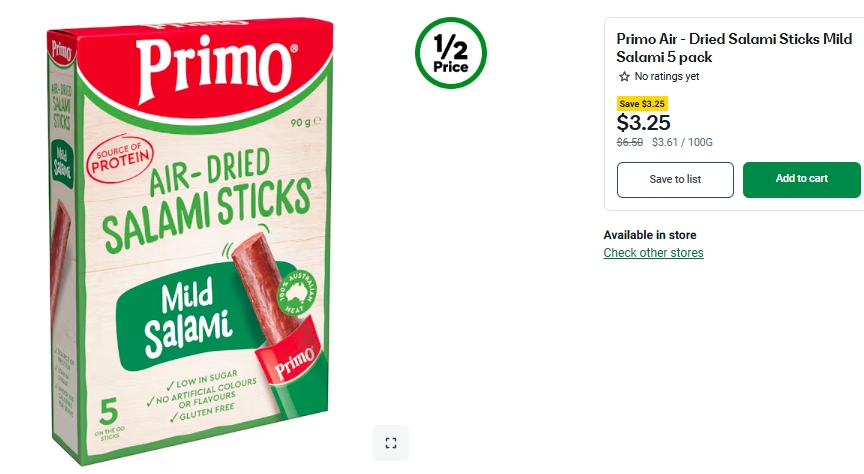Click the $3.61 per 100G unit price
Image resolution: width=864 pixels, height=474 pixels.
pos(682,143)
